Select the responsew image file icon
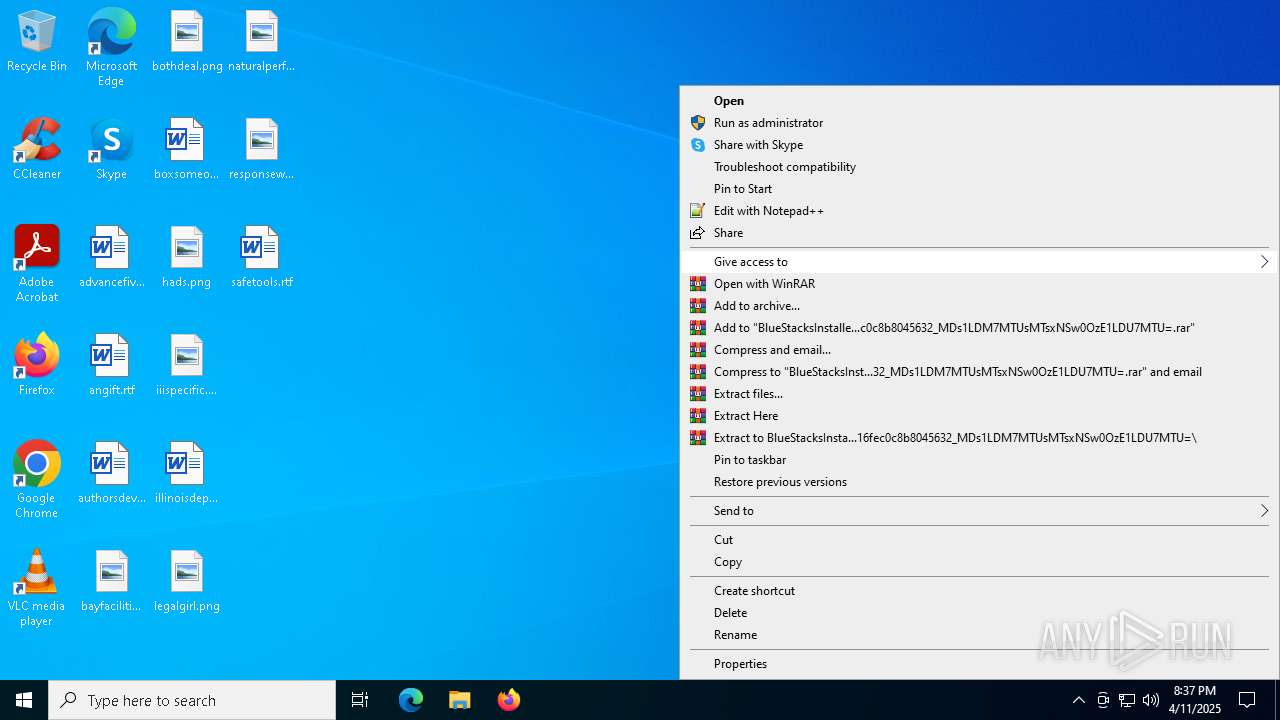This screenshot has width=1280, height=720. coord(261,150)
